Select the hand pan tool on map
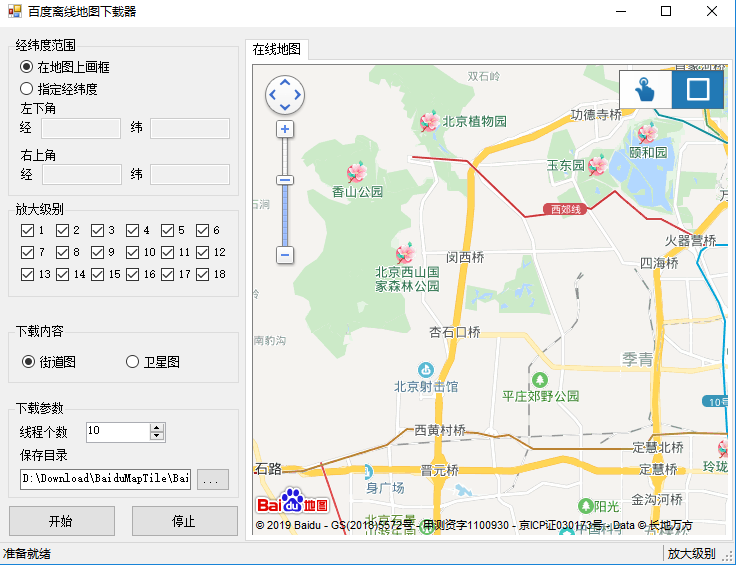The width and height of the screenshot is (736, 565). [x=646, y=89]
